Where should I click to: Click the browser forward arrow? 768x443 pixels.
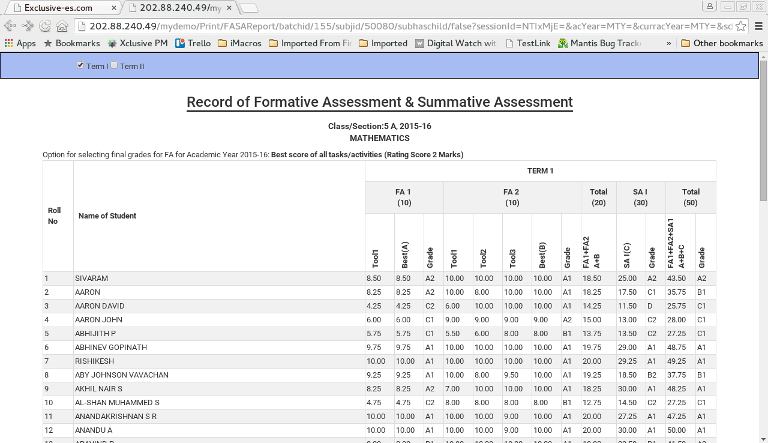27,25
